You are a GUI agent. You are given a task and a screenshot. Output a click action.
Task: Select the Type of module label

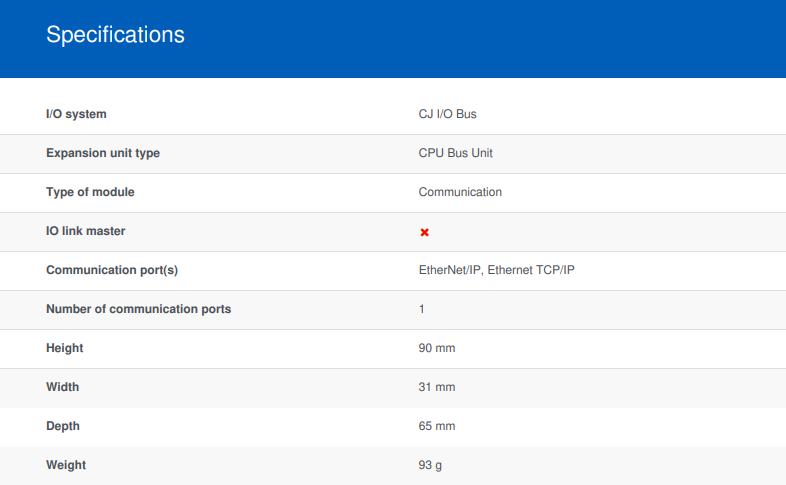pos(90,192)
